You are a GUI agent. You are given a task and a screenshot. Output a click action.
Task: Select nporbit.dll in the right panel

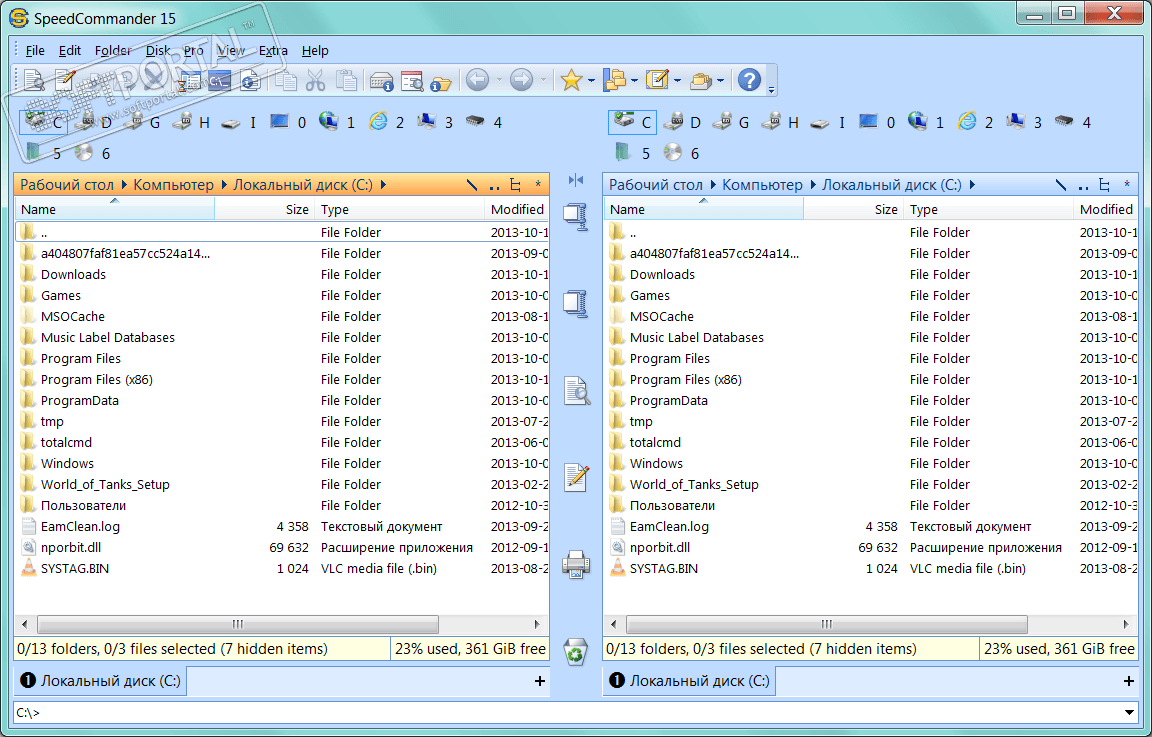(660, 547)
